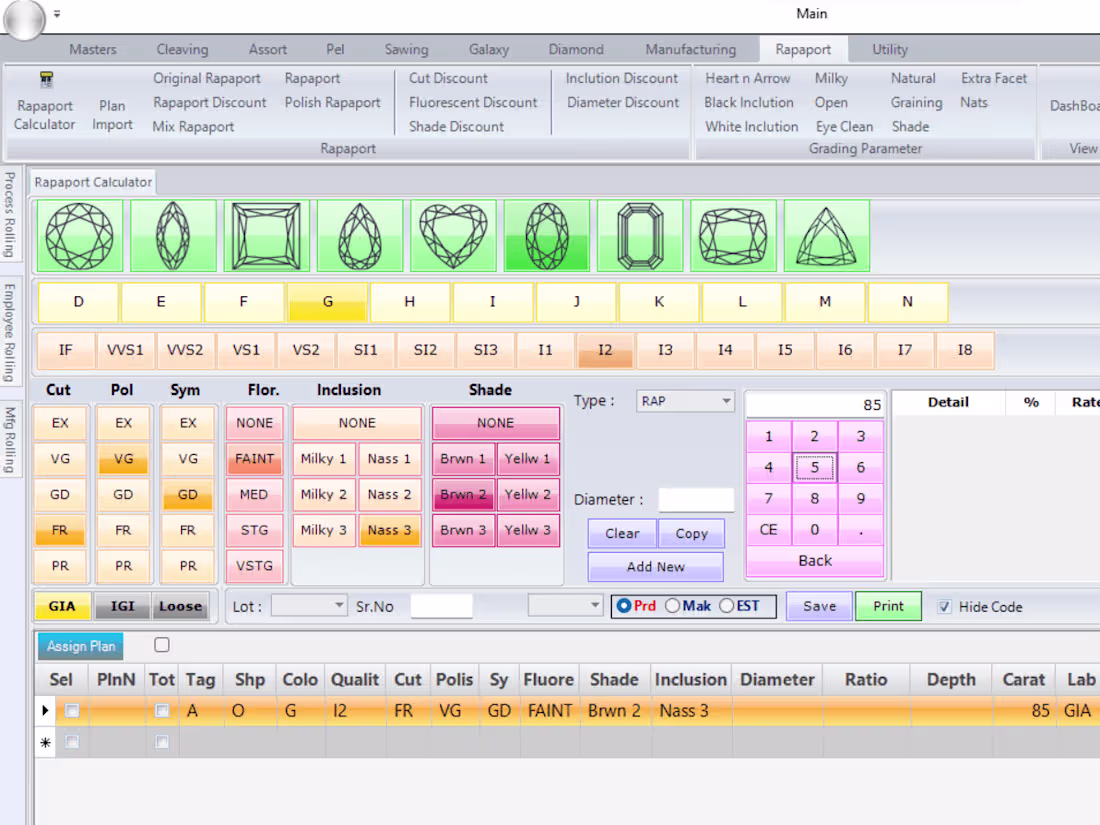Click the Save button
Viewport: 1100px width, 825px height.
coord(819,606)
